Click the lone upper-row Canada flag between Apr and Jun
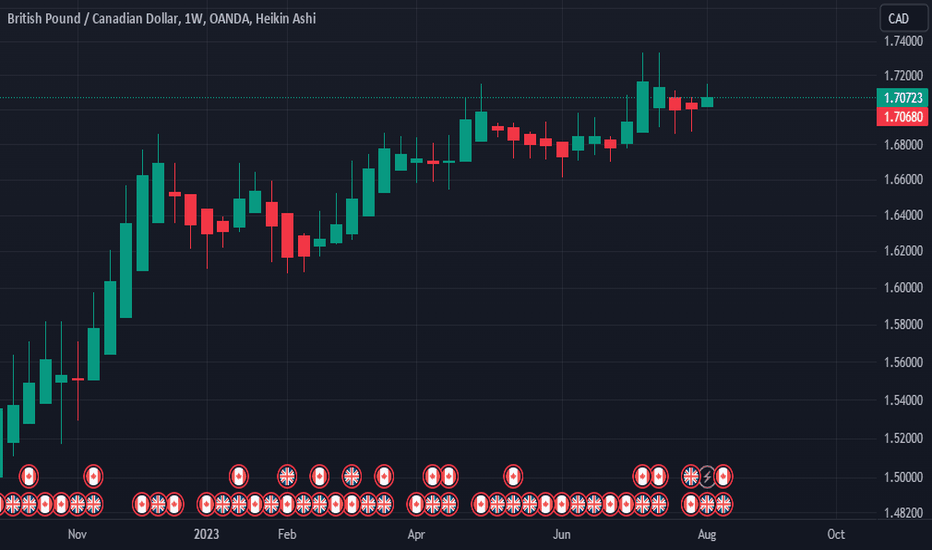The image size is (932, 550). (x=513, y=476)
